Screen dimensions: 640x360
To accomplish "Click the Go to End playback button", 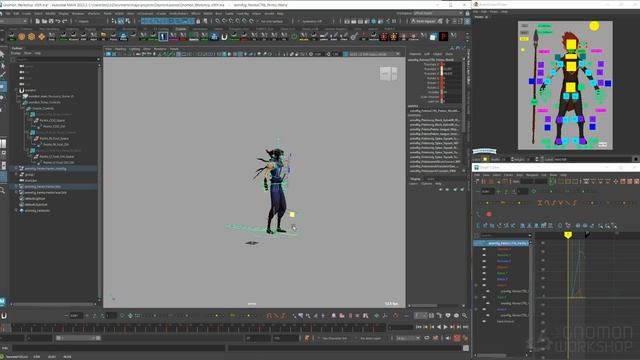I will coord(465,327).
